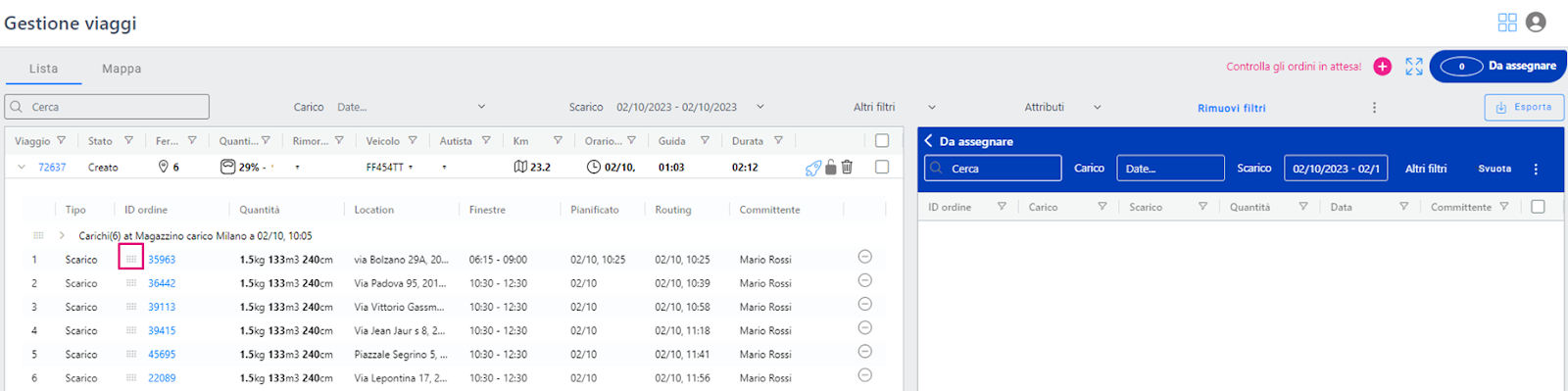Click the Esporta button
The image size is (1568, 391).
point(1524,107)
